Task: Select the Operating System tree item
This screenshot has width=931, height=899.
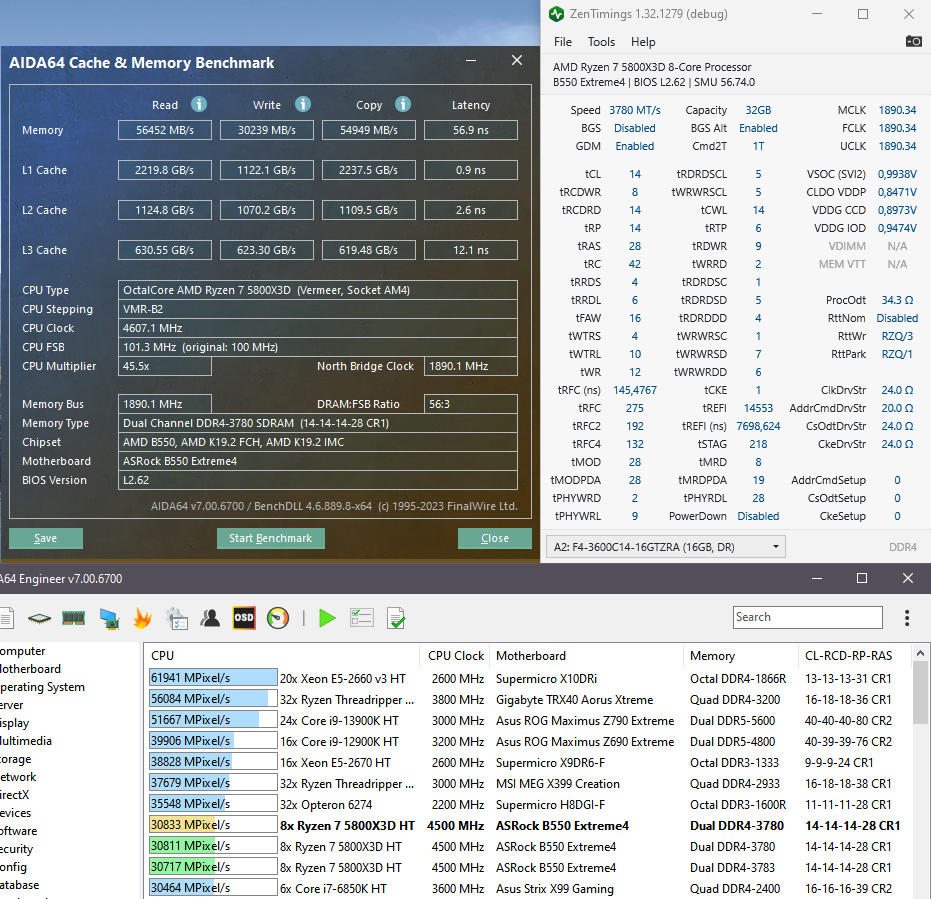Action: [x=42, y=687]
